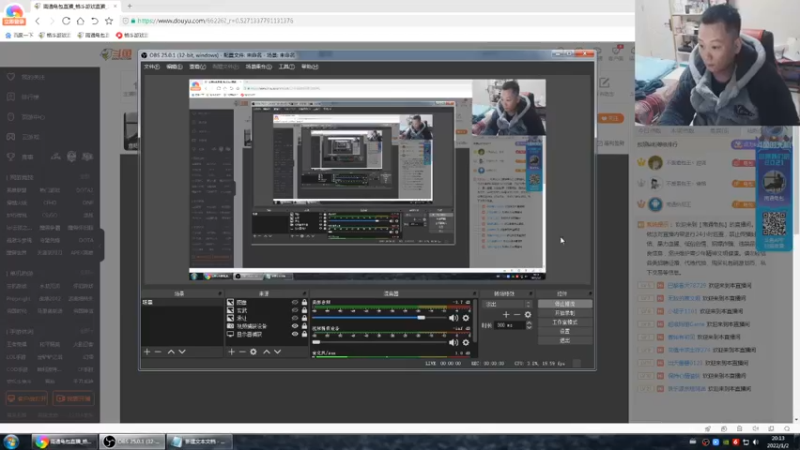Move scene up in Scenes dock
Viewport: 800px width, 450px height.
tap(171, 352)
